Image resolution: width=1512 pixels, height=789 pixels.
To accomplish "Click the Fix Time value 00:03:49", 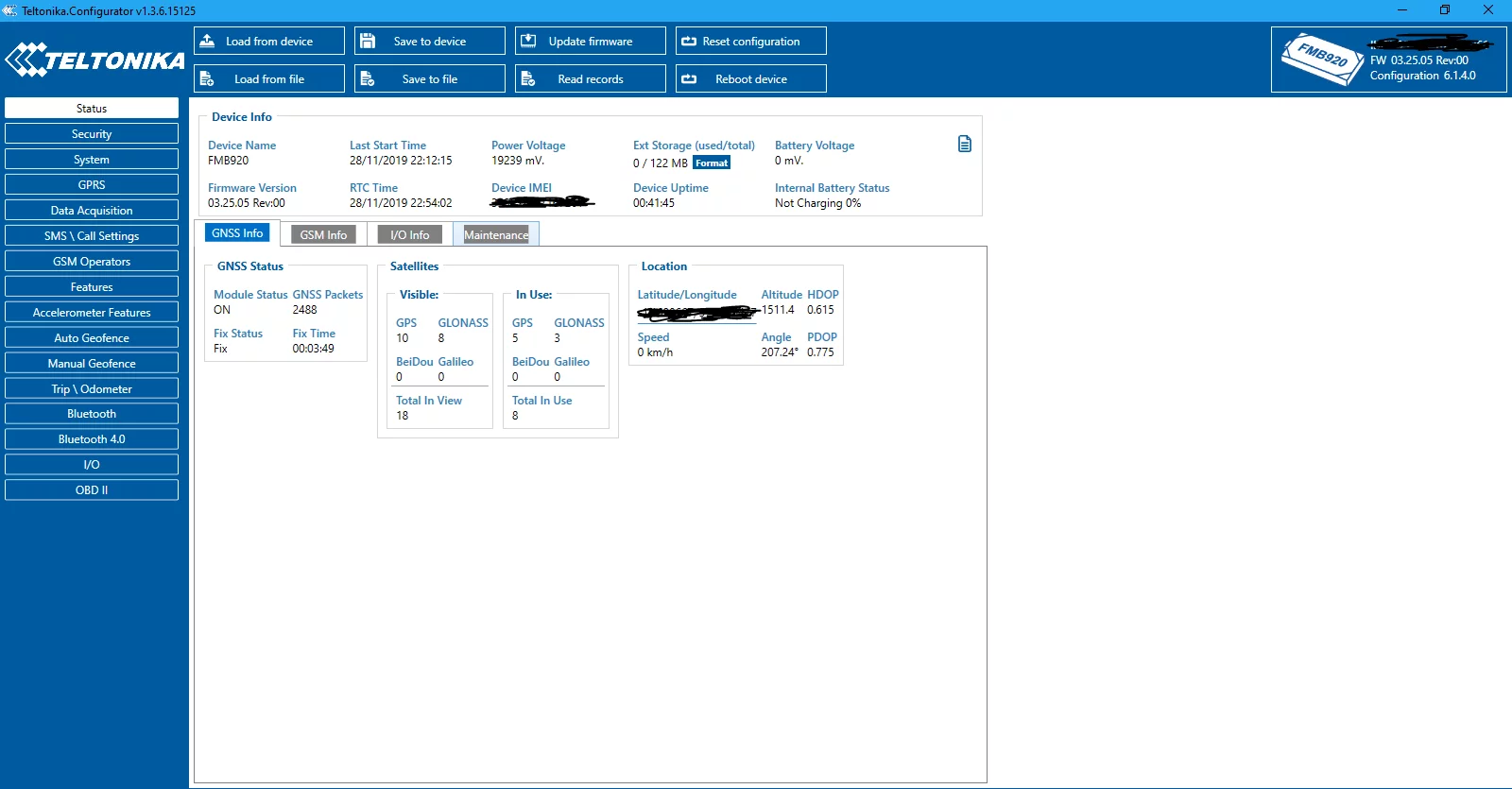I will tap(313, 349).
